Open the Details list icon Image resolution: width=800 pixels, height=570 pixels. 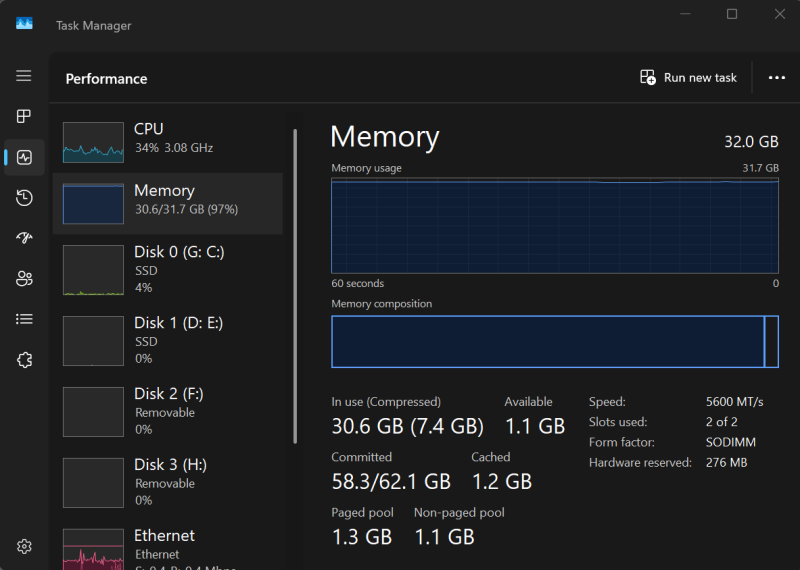point(24,319)
